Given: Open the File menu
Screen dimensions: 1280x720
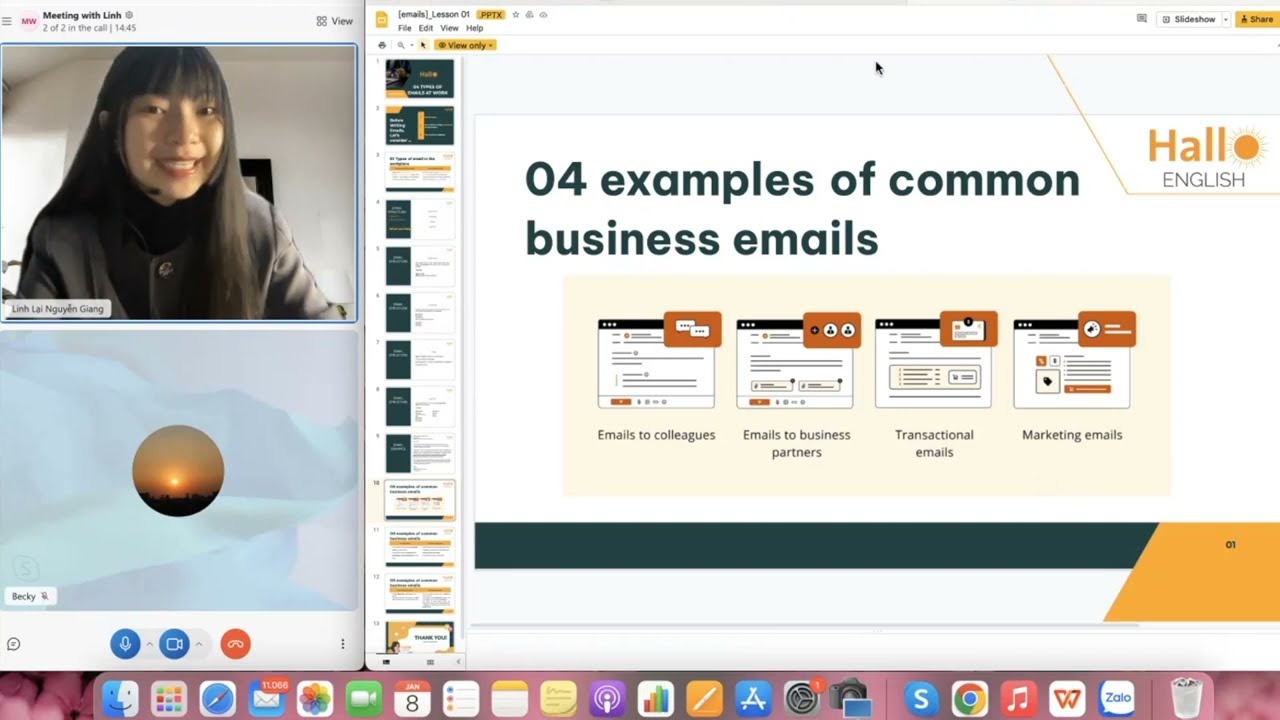Looking at the screenshot, I should click(404, 29).
